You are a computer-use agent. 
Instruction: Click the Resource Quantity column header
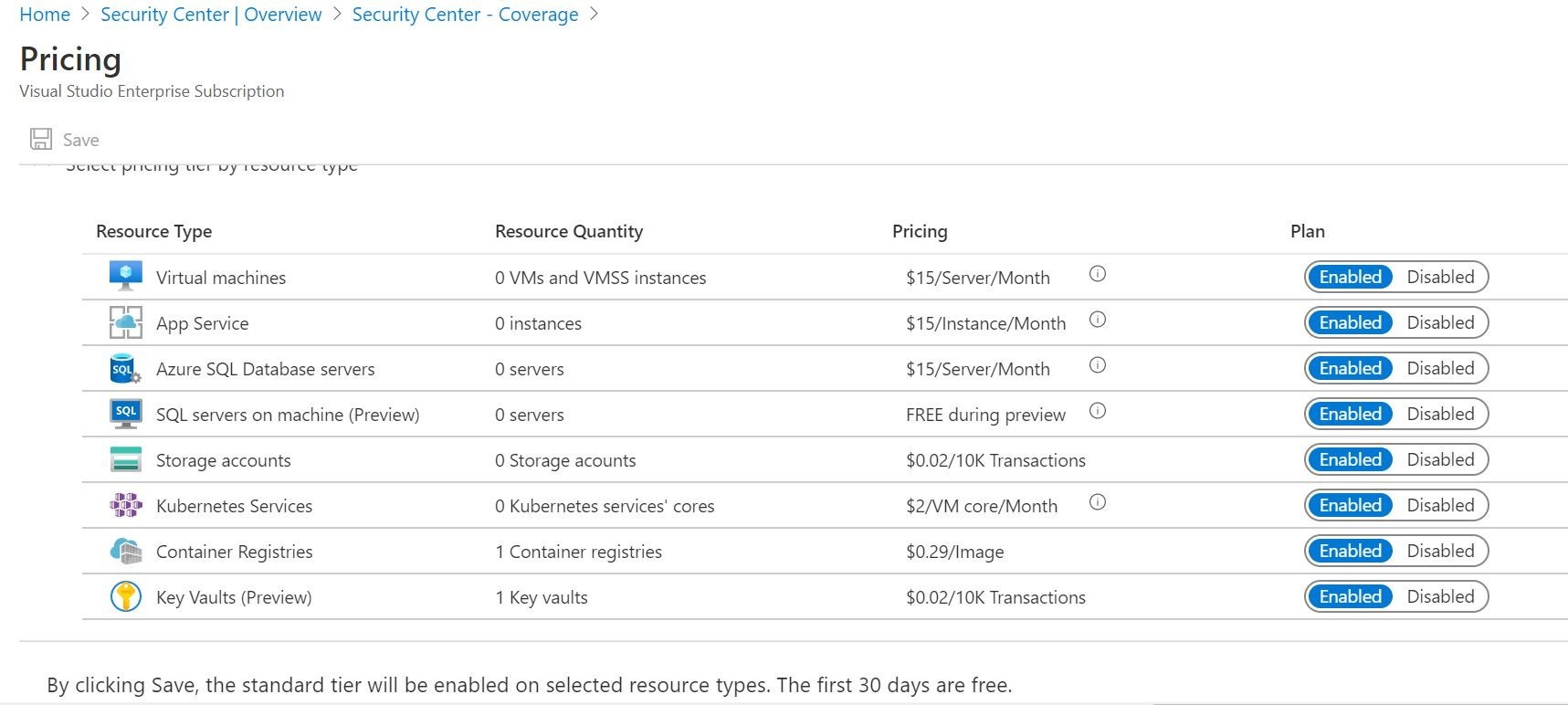569,231
